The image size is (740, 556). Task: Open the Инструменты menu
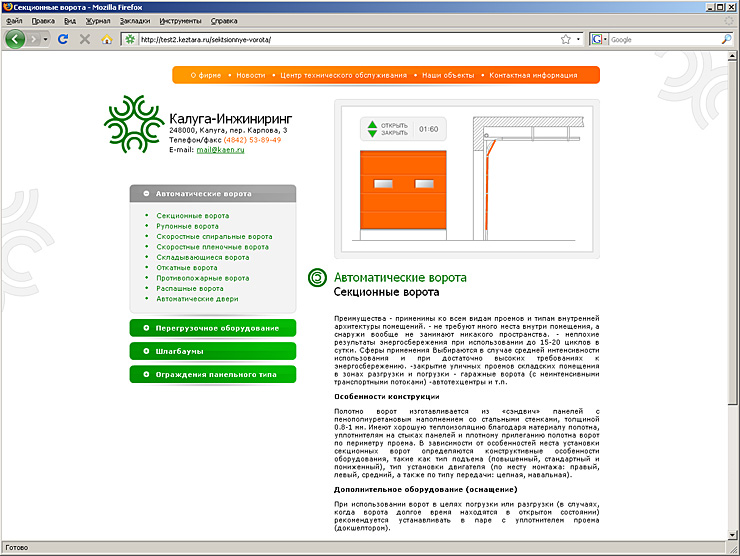pyautogui.click(x=182, y=20)
